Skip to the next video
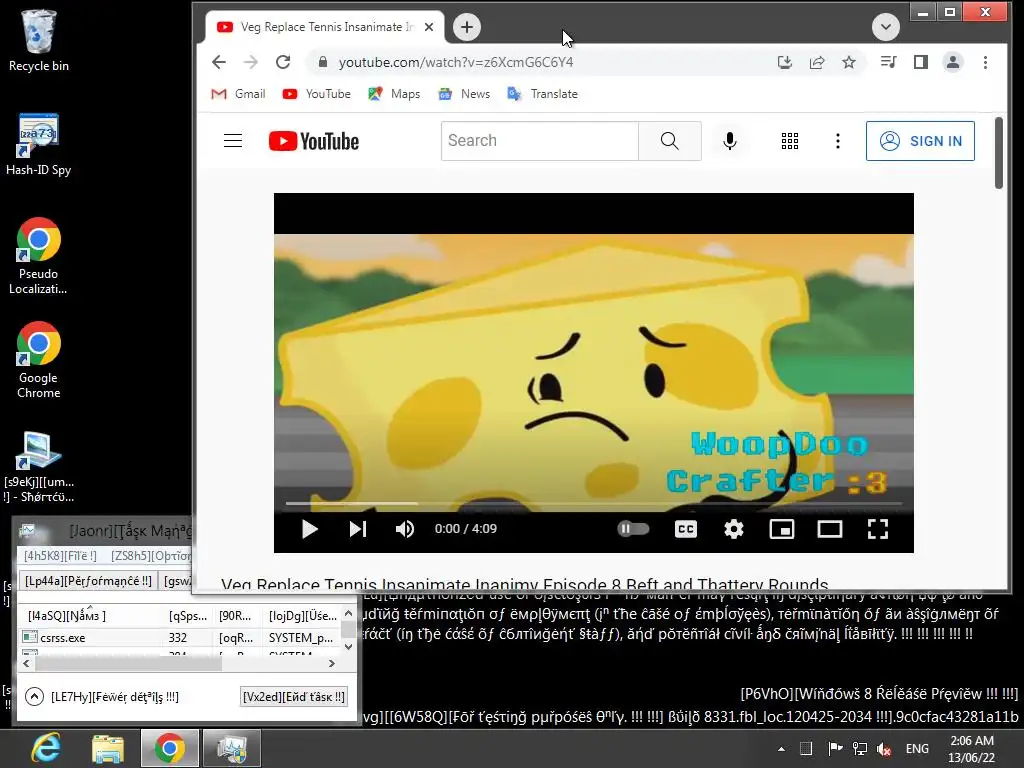Image resolution: width=1024 pixels, height=768 pixels. (x=358, y=529)
